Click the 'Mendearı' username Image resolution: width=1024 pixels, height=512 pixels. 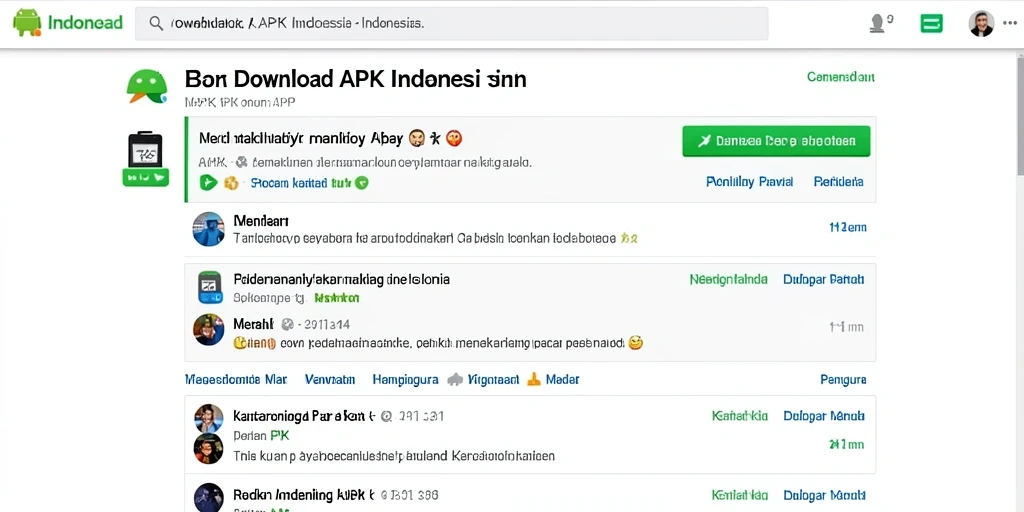pyautogui.click(x=261, y=221)
